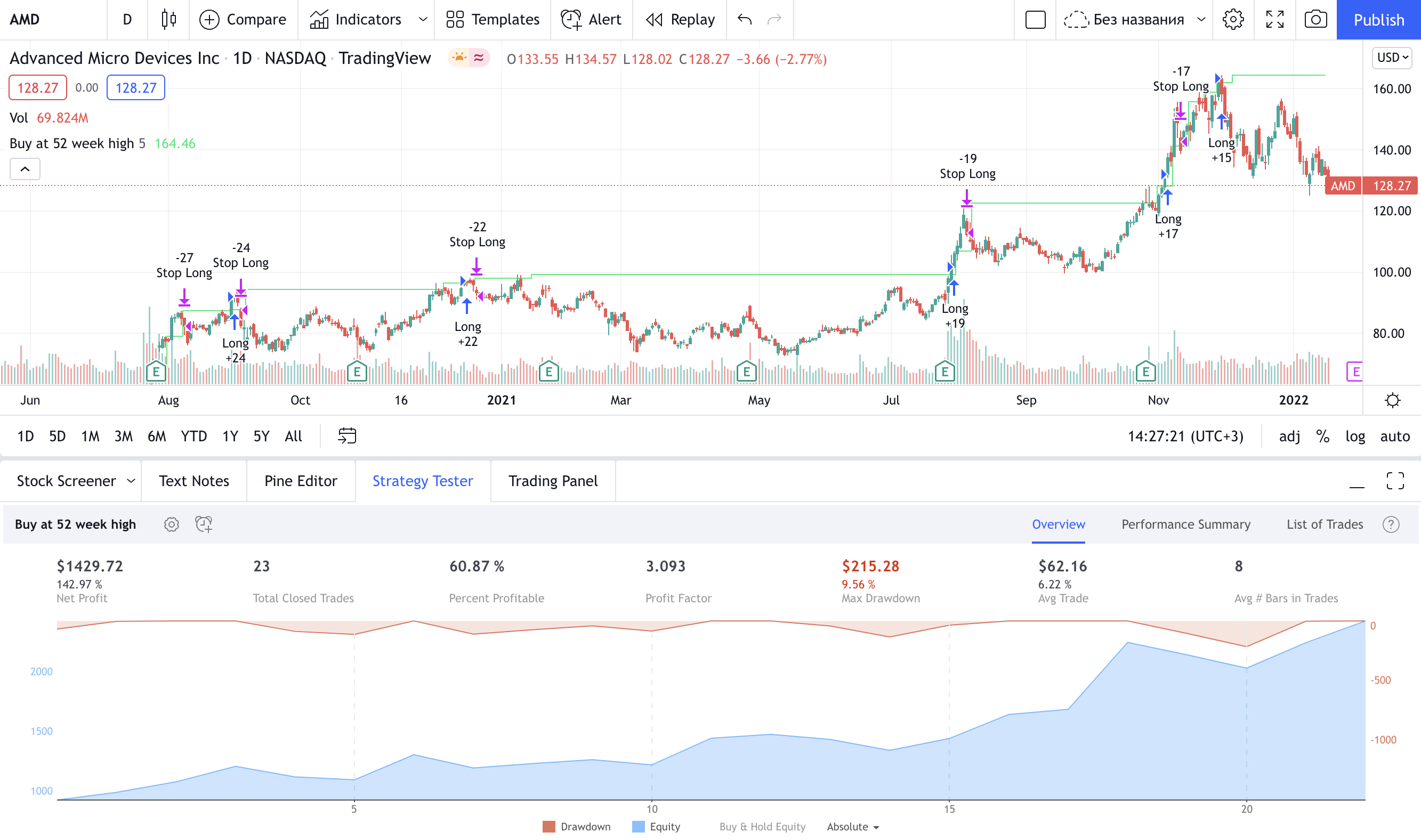The image size is (1421, 840).
Task: Select the Overview tab
Action: pos(1058,524)
